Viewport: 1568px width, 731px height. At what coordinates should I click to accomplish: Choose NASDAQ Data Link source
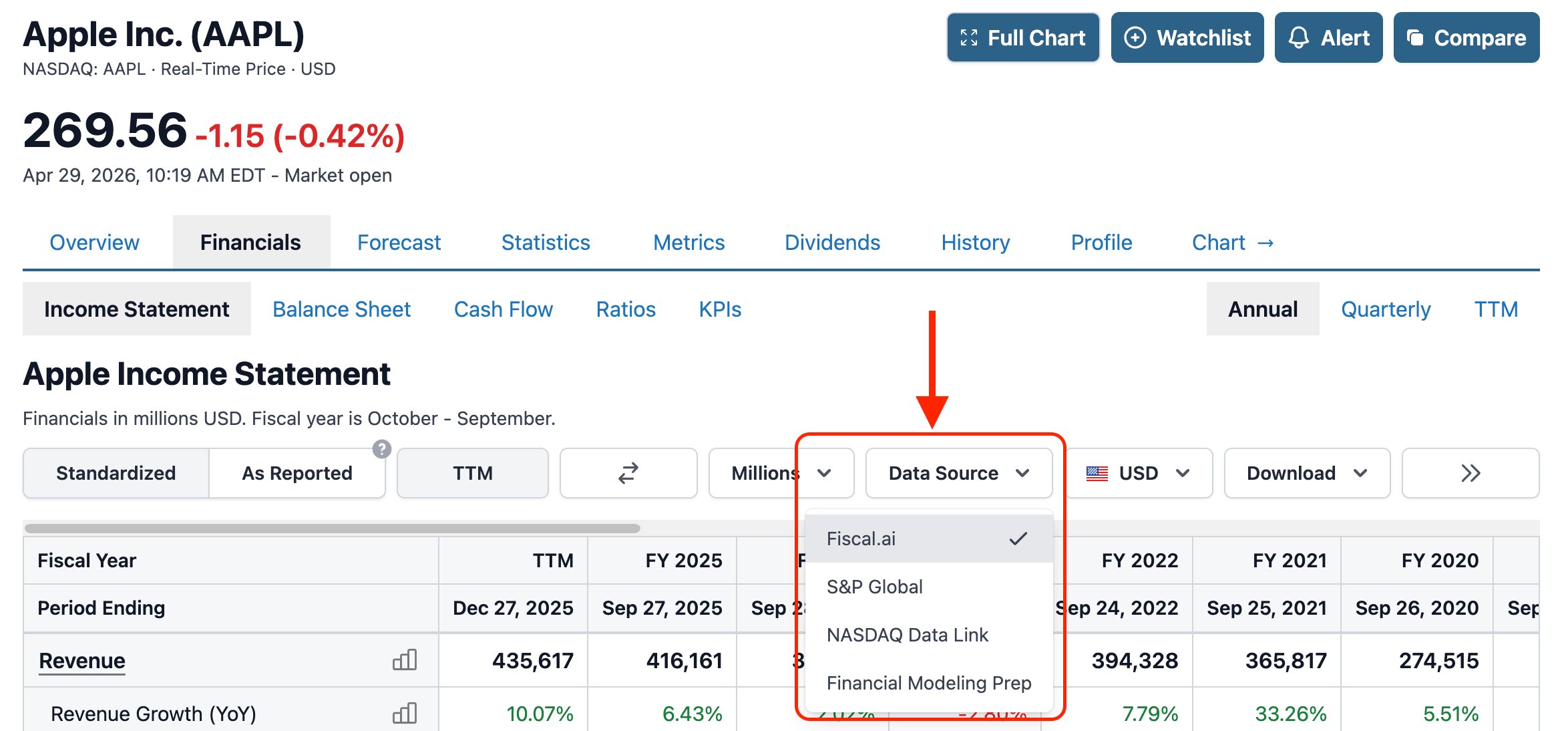[930, 635]
